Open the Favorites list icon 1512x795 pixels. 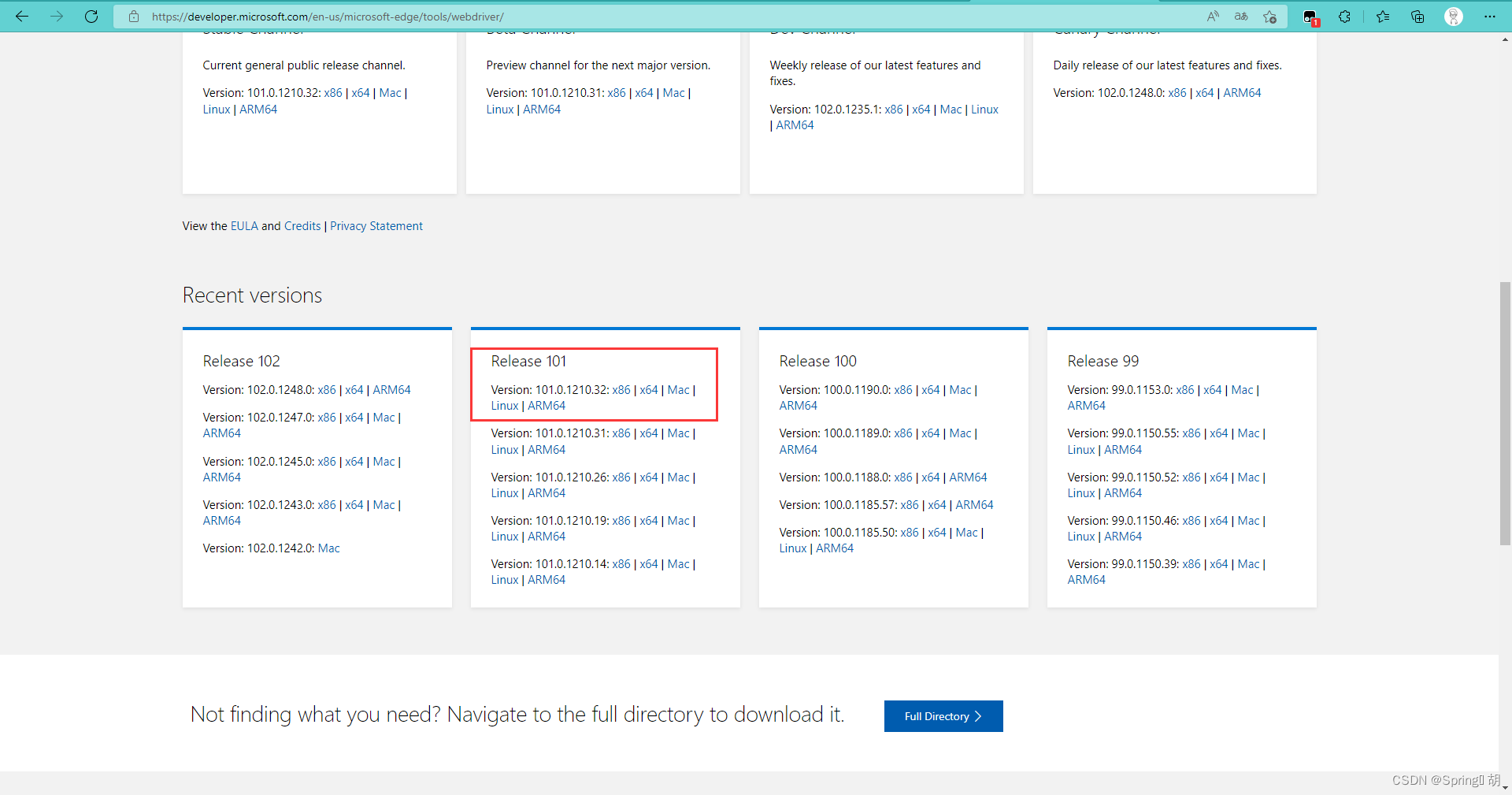pyautogui.click(x=1383, y=17)
